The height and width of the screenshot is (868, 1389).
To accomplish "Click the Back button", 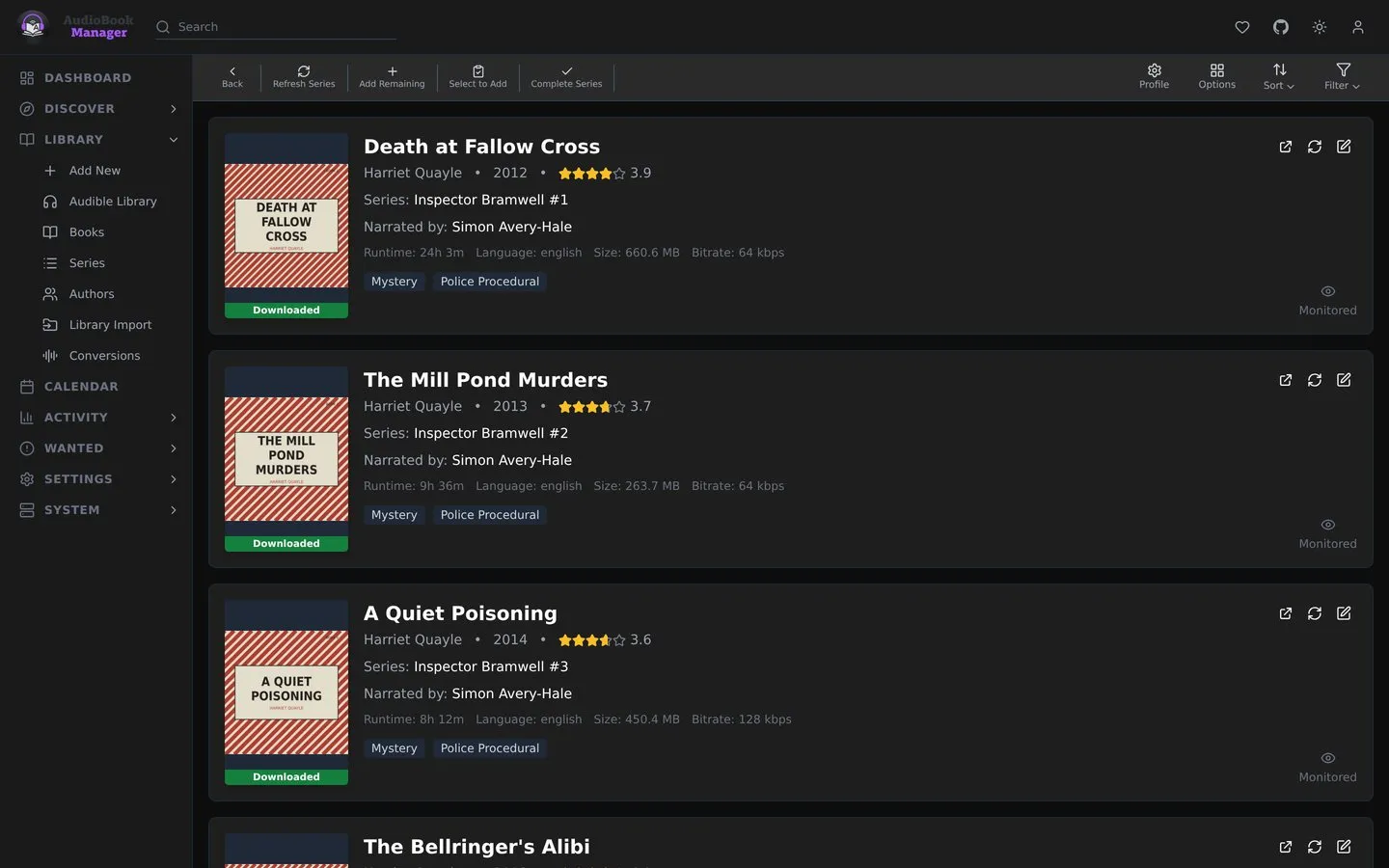I will 232,77.
